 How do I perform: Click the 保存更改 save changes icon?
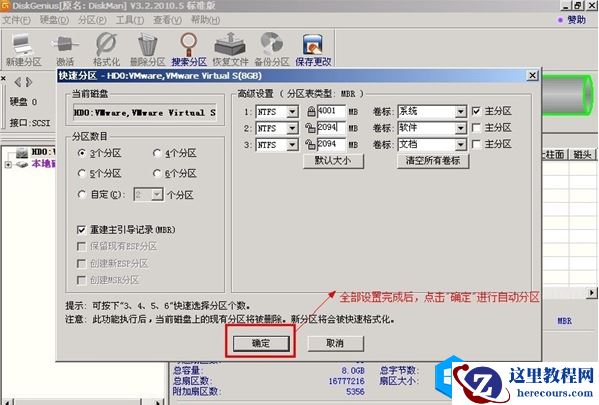click(x=313, y=50)
